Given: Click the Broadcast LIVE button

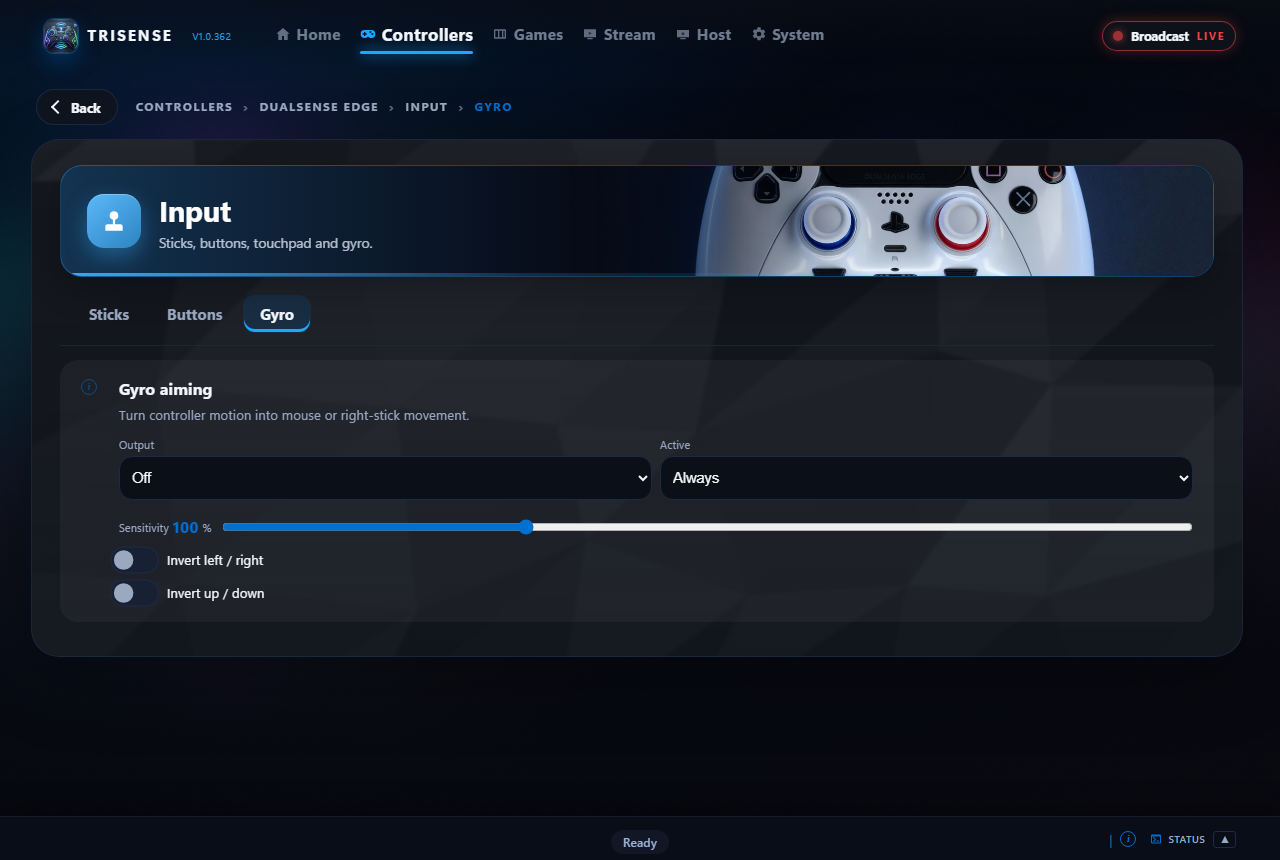Looking at the screenshot, I should 1169,36.
